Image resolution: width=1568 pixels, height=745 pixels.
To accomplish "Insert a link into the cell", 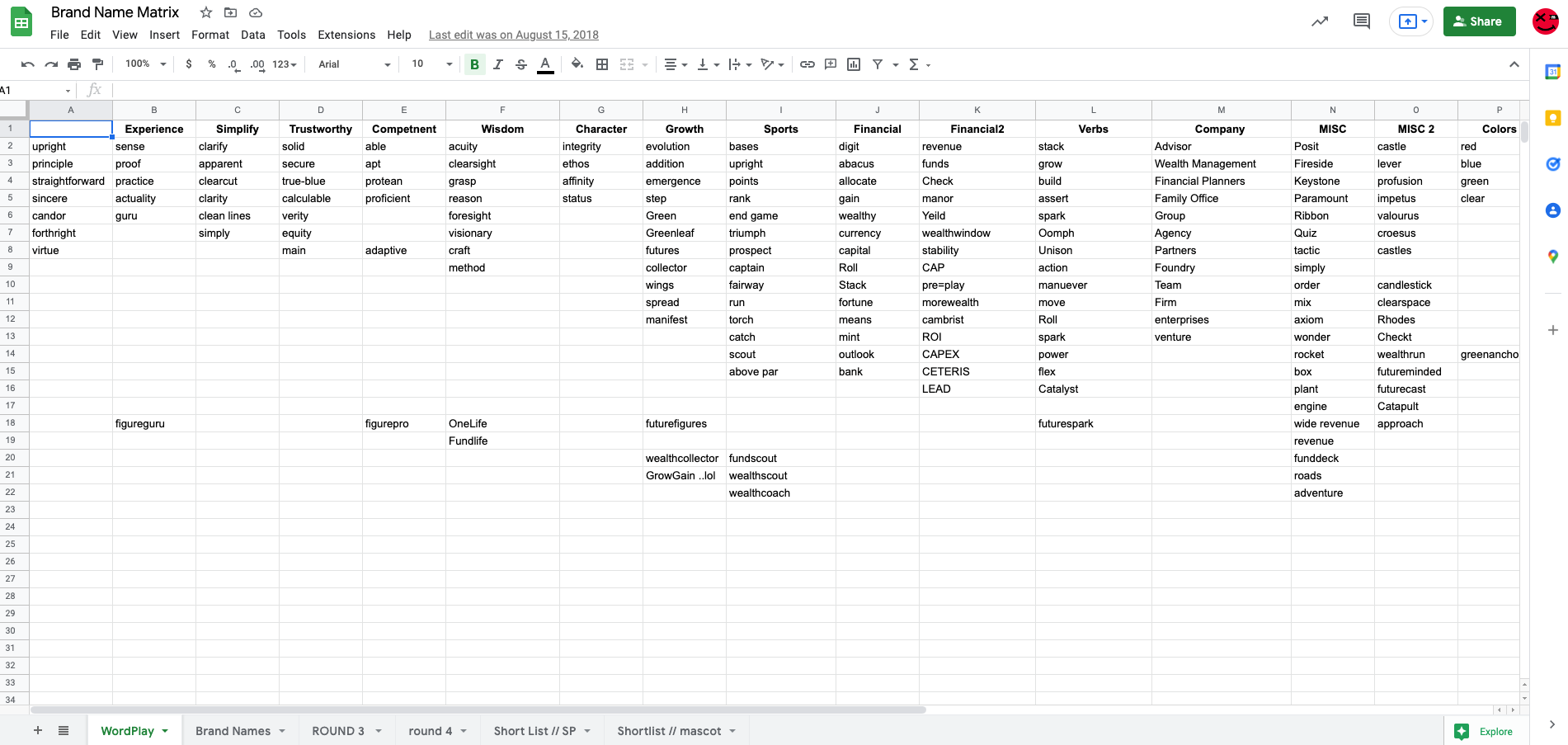I will (808, 64).
